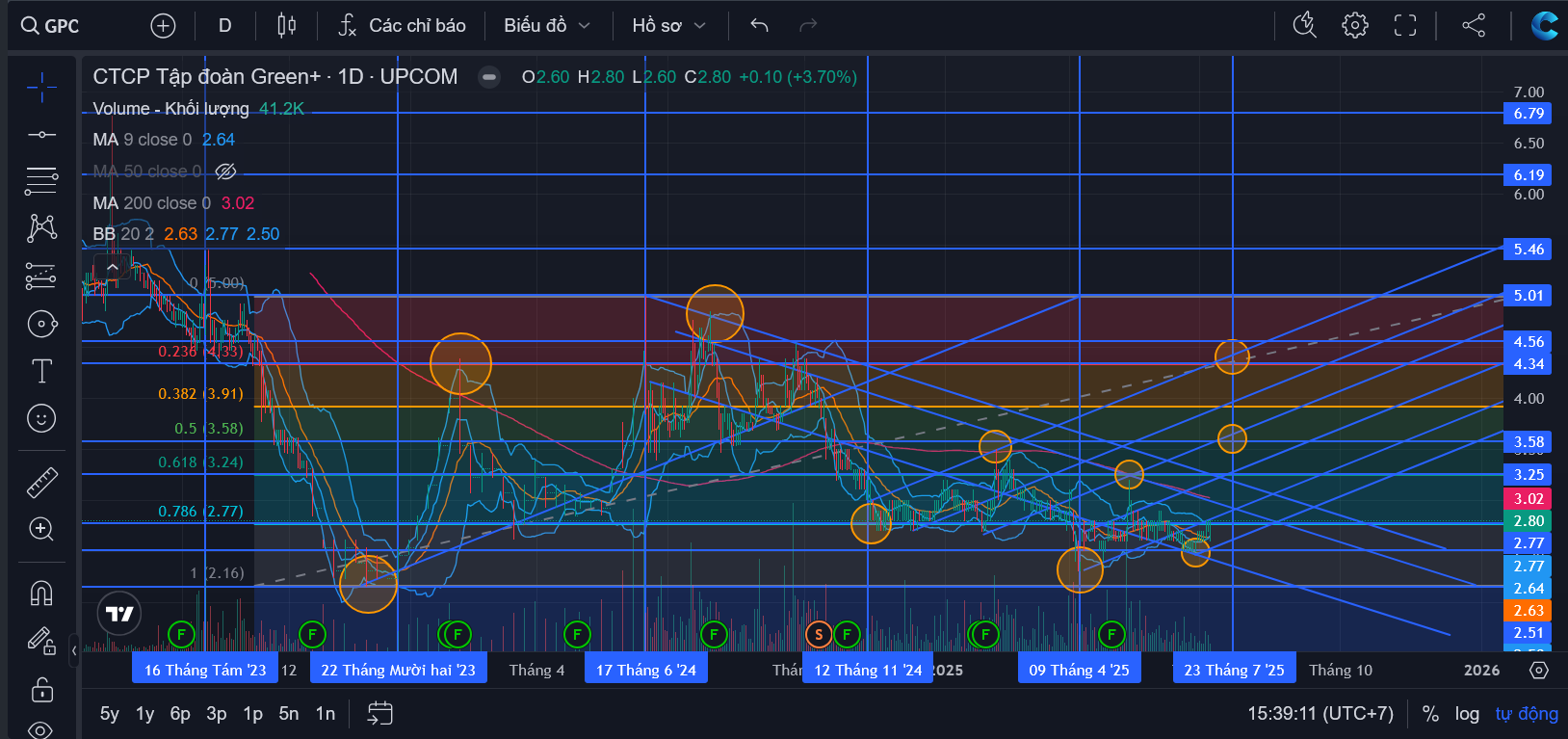The width and height of the screenshot is (1568, 739).
Task: Open the D time interval selector
Action: point(225,26)
